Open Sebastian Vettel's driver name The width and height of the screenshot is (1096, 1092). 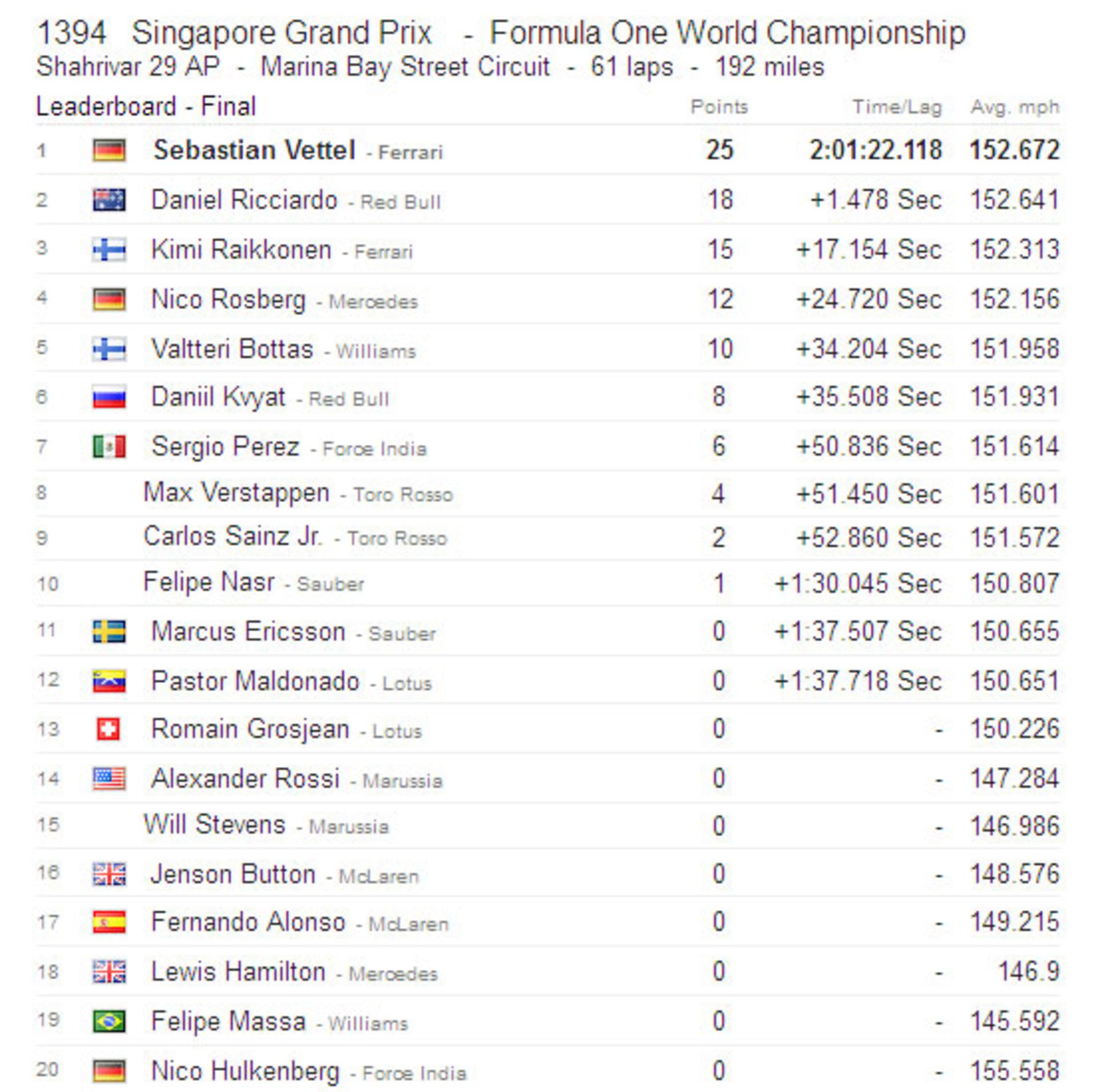click(x=255, y=151)
